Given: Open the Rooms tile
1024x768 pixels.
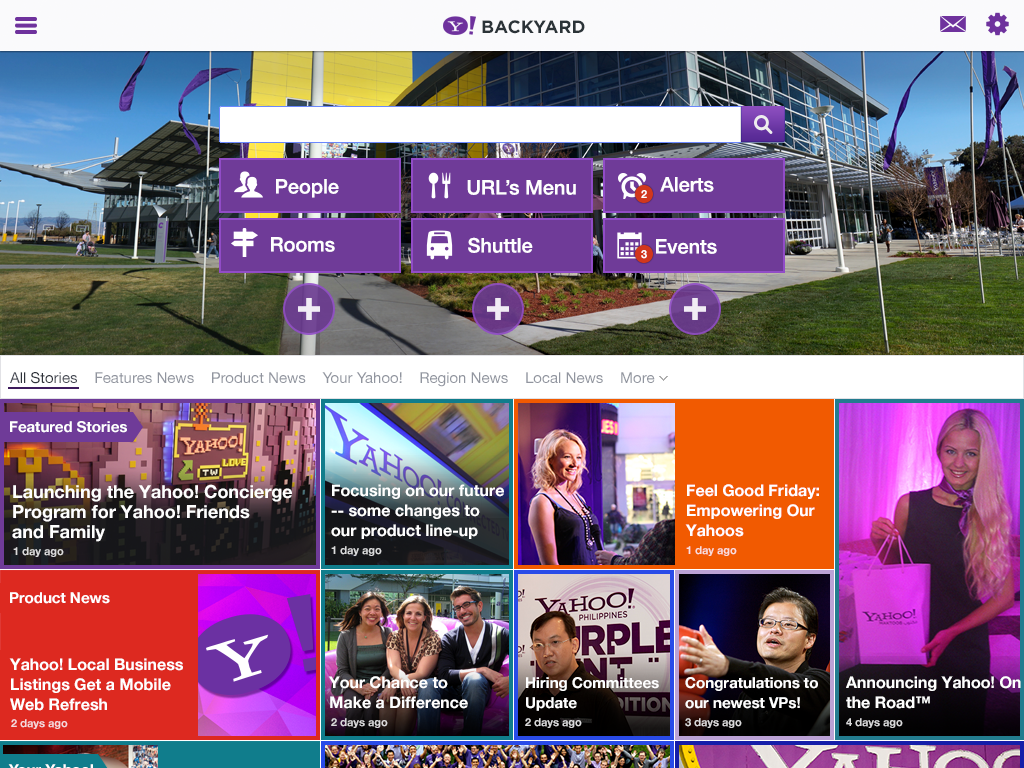Looking at the screenshot, I should click(x=310, y=246).
